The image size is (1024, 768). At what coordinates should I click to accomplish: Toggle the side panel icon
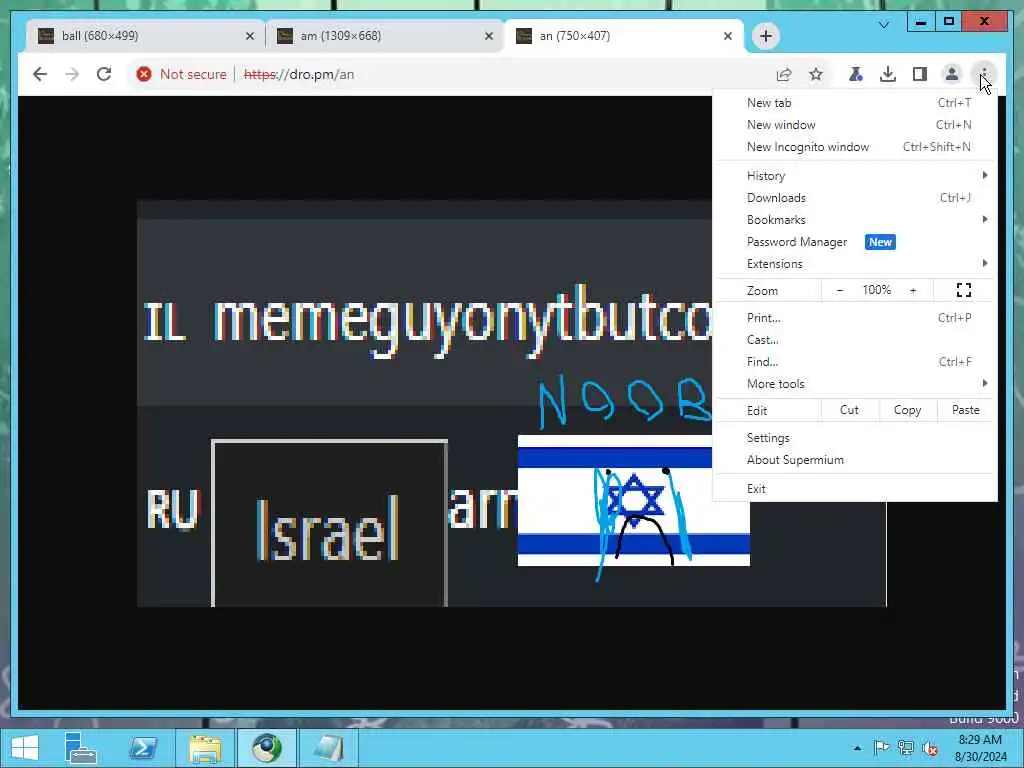click(920, 74)
